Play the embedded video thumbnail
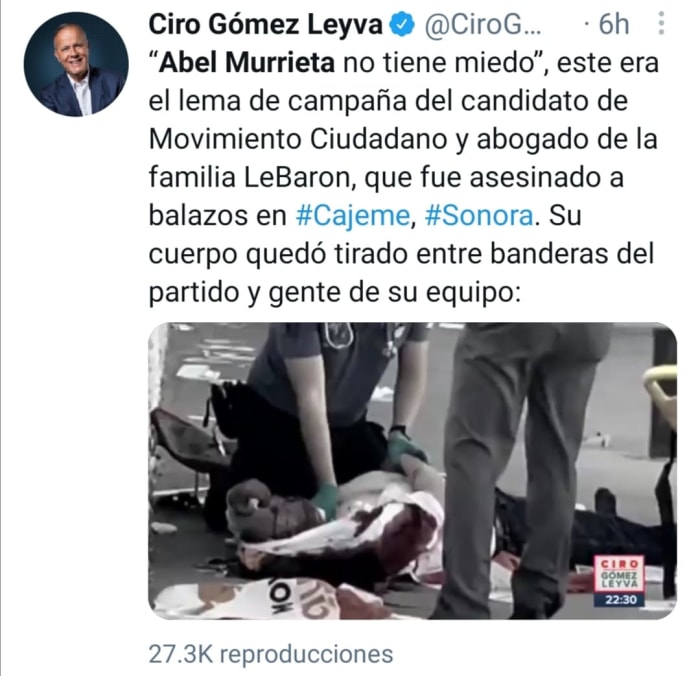Viewport: 700px width, 676px height. [412, 471]
